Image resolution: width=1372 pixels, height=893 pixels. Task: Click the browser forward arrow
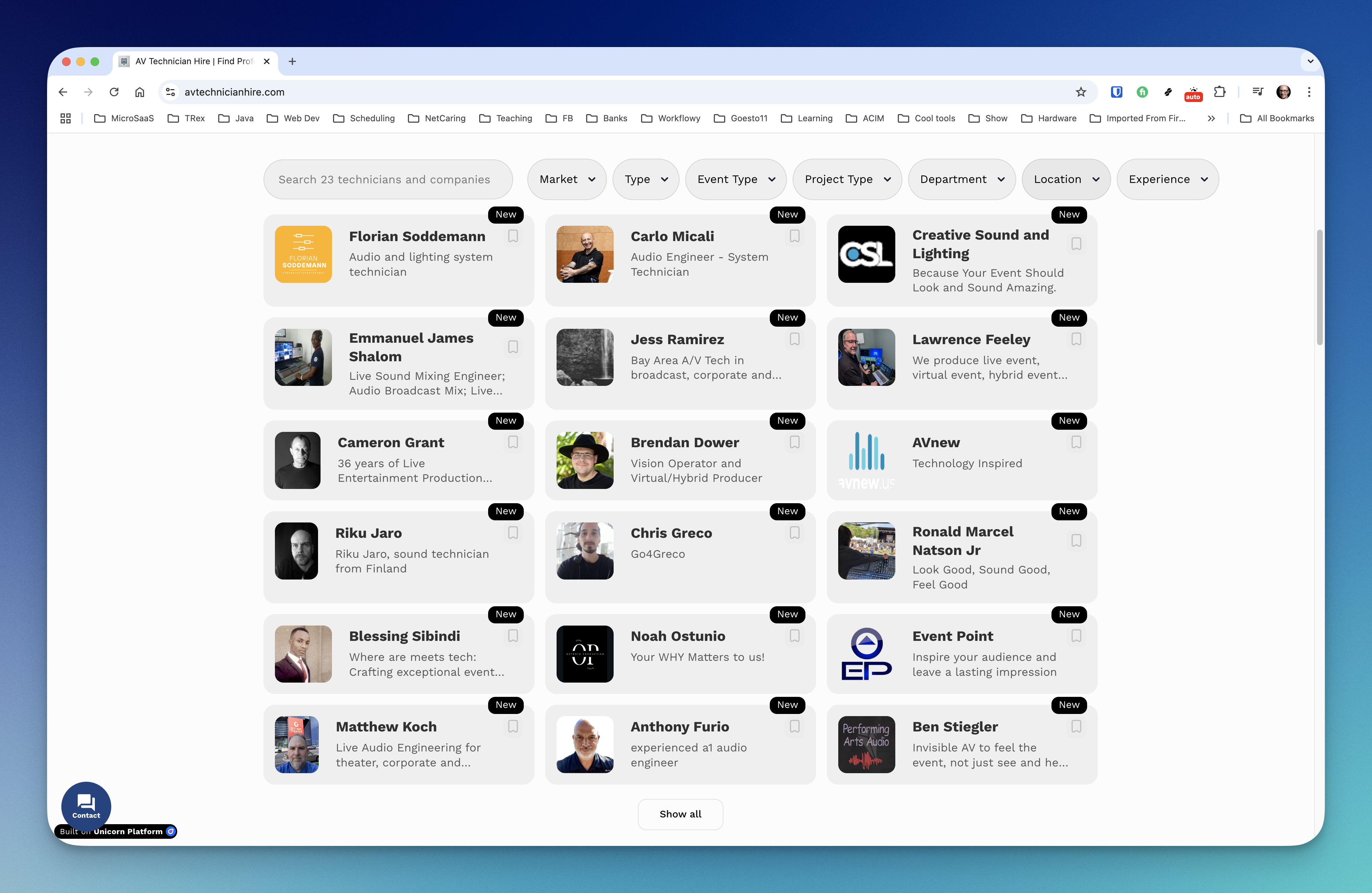(88, 92)
